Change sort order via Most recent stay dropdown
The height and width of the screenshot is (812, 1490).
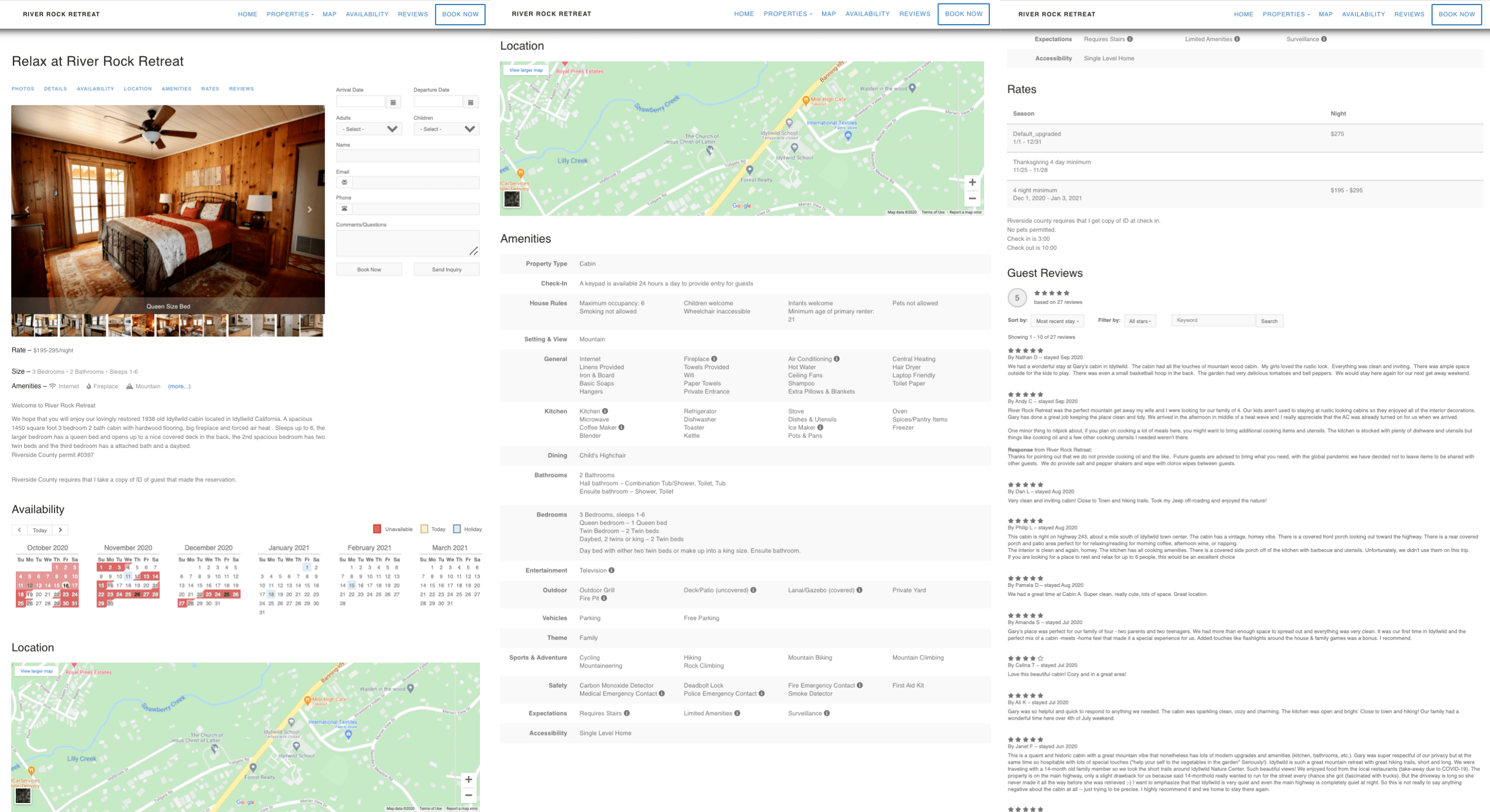(x=1057, y=320)
